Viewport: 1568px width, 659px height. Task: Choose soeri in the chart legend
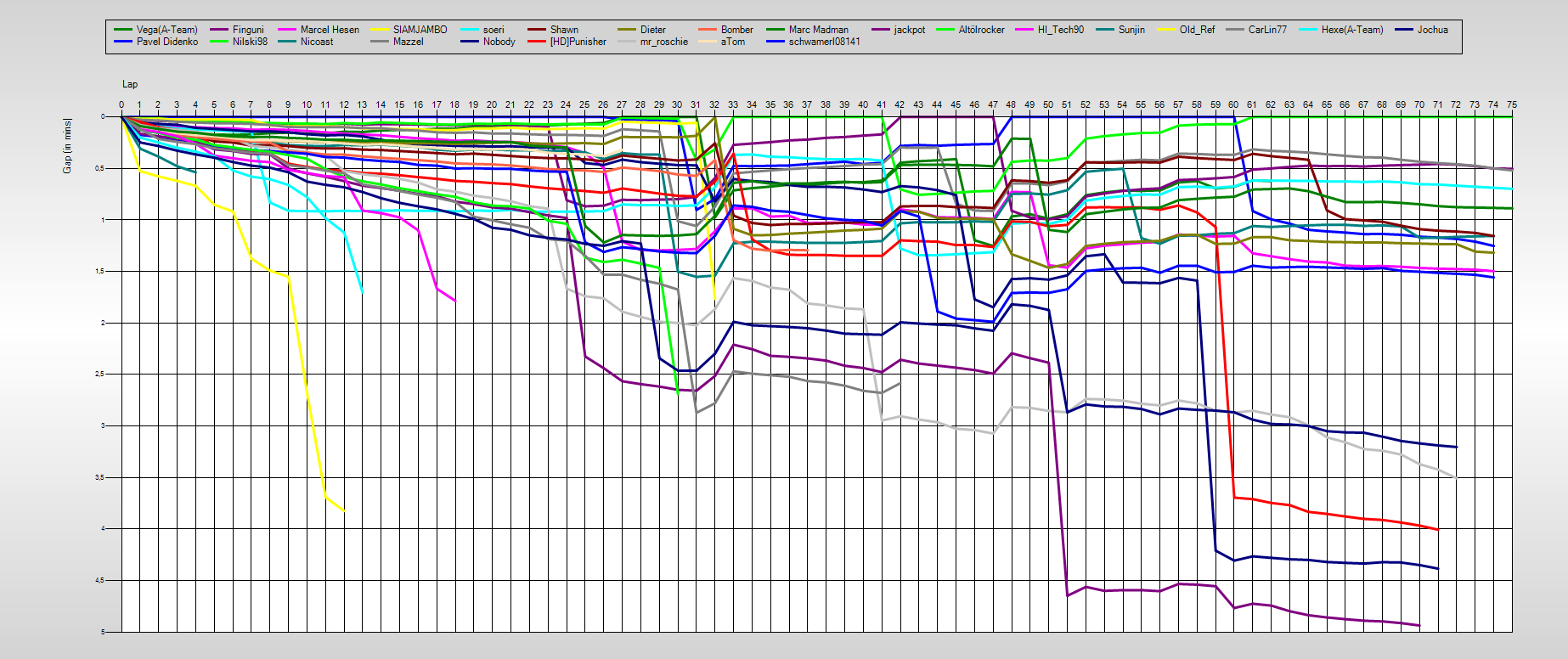coord(494,30)
